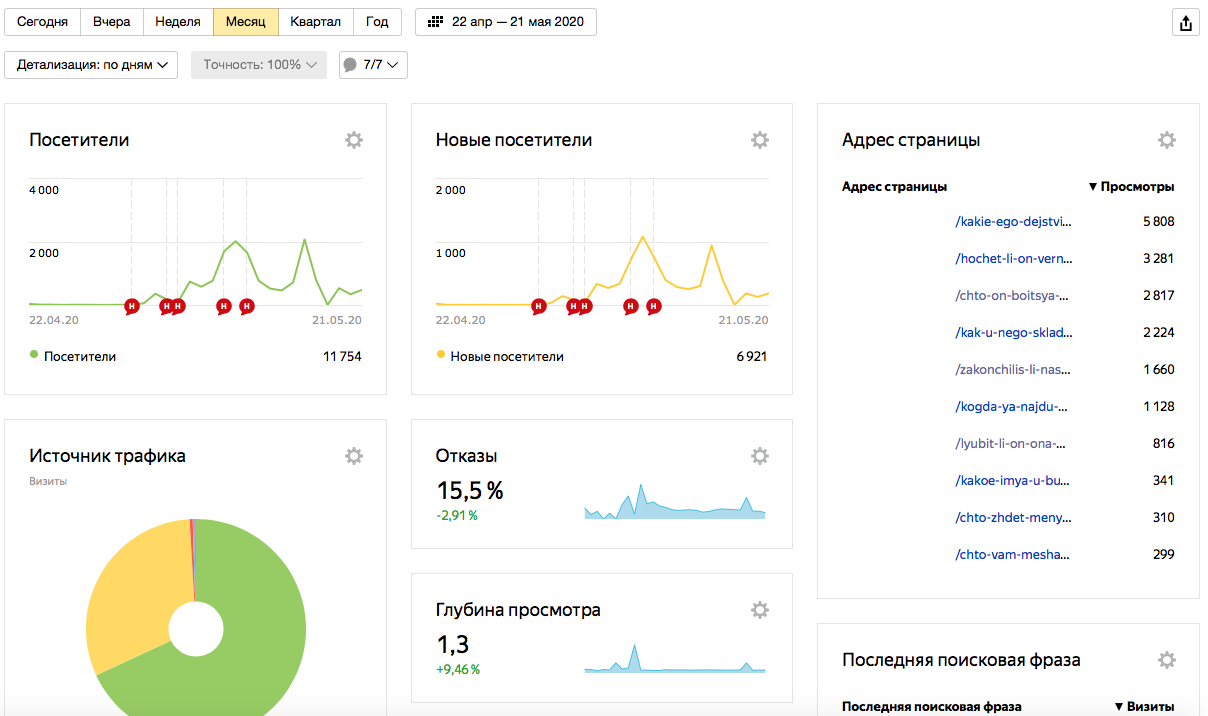This screenshot has width=1208, height=716.
Task: Open the calendar date range picker
Action: point(506,22)
